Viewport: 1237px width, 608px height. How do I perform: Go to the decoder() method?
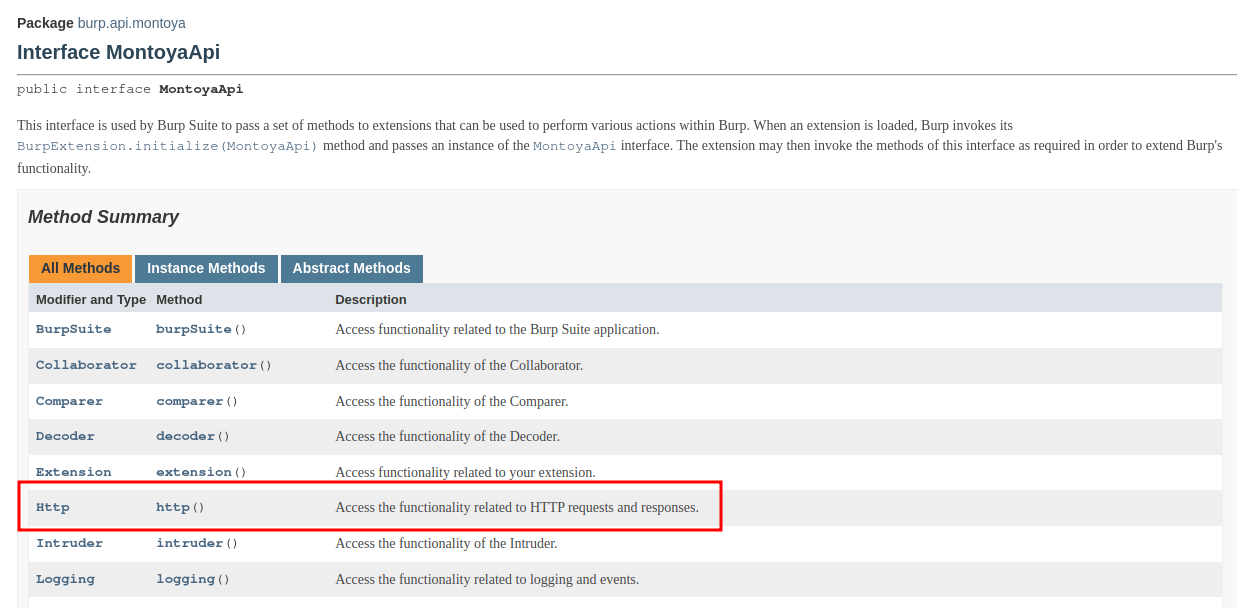(x=185, y=436)
